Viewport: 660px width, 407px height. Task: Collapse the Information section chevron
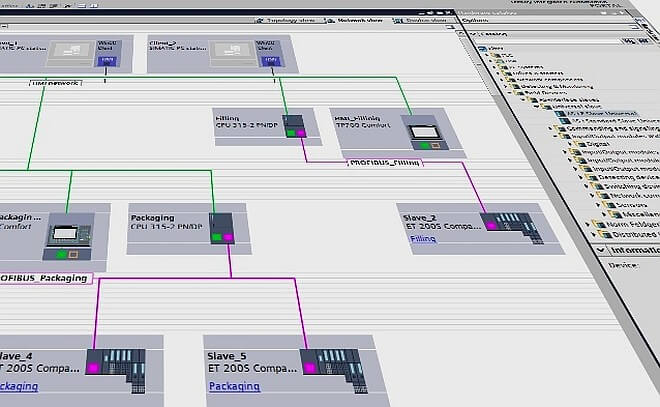tap(601, 250)
